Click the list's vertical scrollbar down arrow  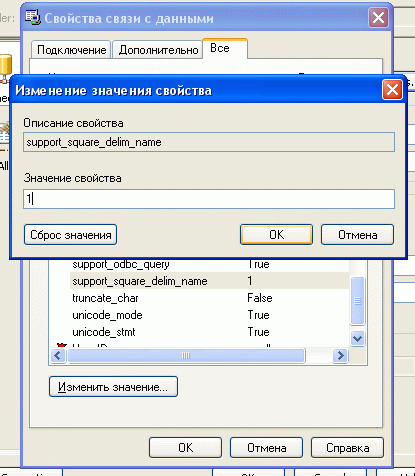[357, 339]
